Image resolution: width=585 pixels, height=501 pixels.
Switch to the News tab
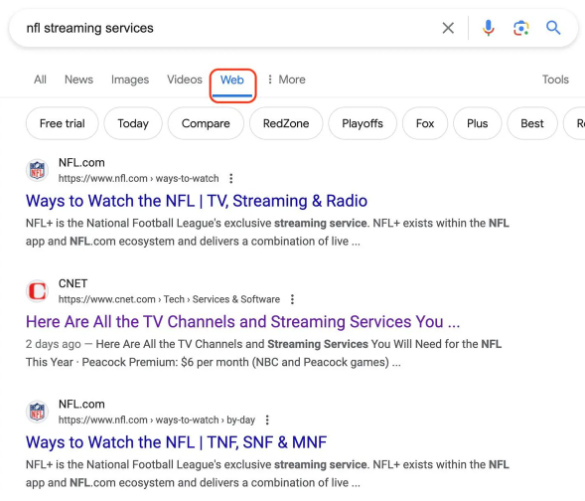[x=79, y=79]
